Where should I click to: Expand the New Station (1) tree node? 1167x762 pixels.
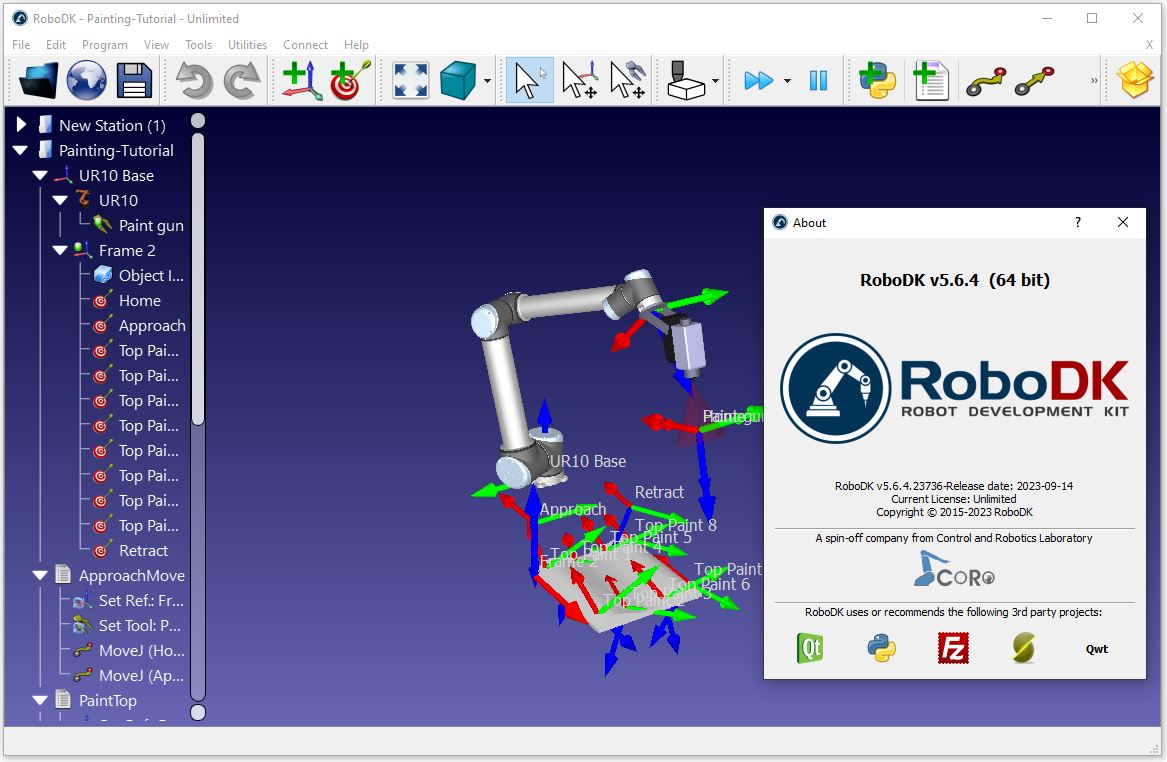pos(21,125)
